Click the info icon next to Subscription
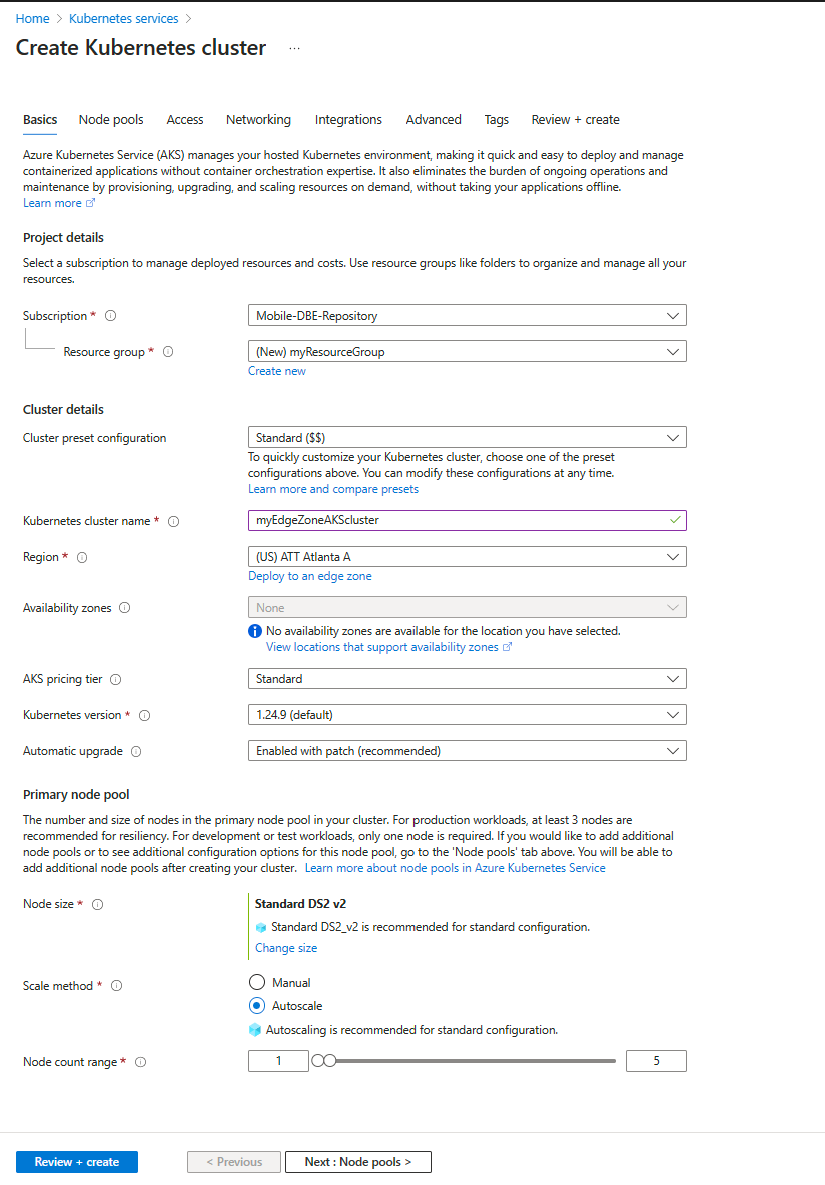The width and height of the screenshot is (825, 1185). pyautogui.click(x=111, y=316)
